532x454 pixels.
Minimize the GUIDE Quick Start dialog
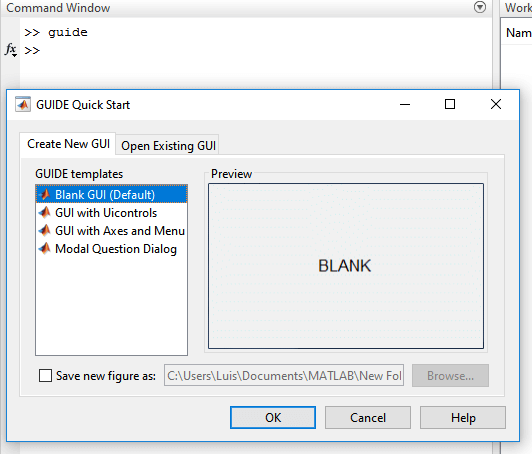(405, 104)
